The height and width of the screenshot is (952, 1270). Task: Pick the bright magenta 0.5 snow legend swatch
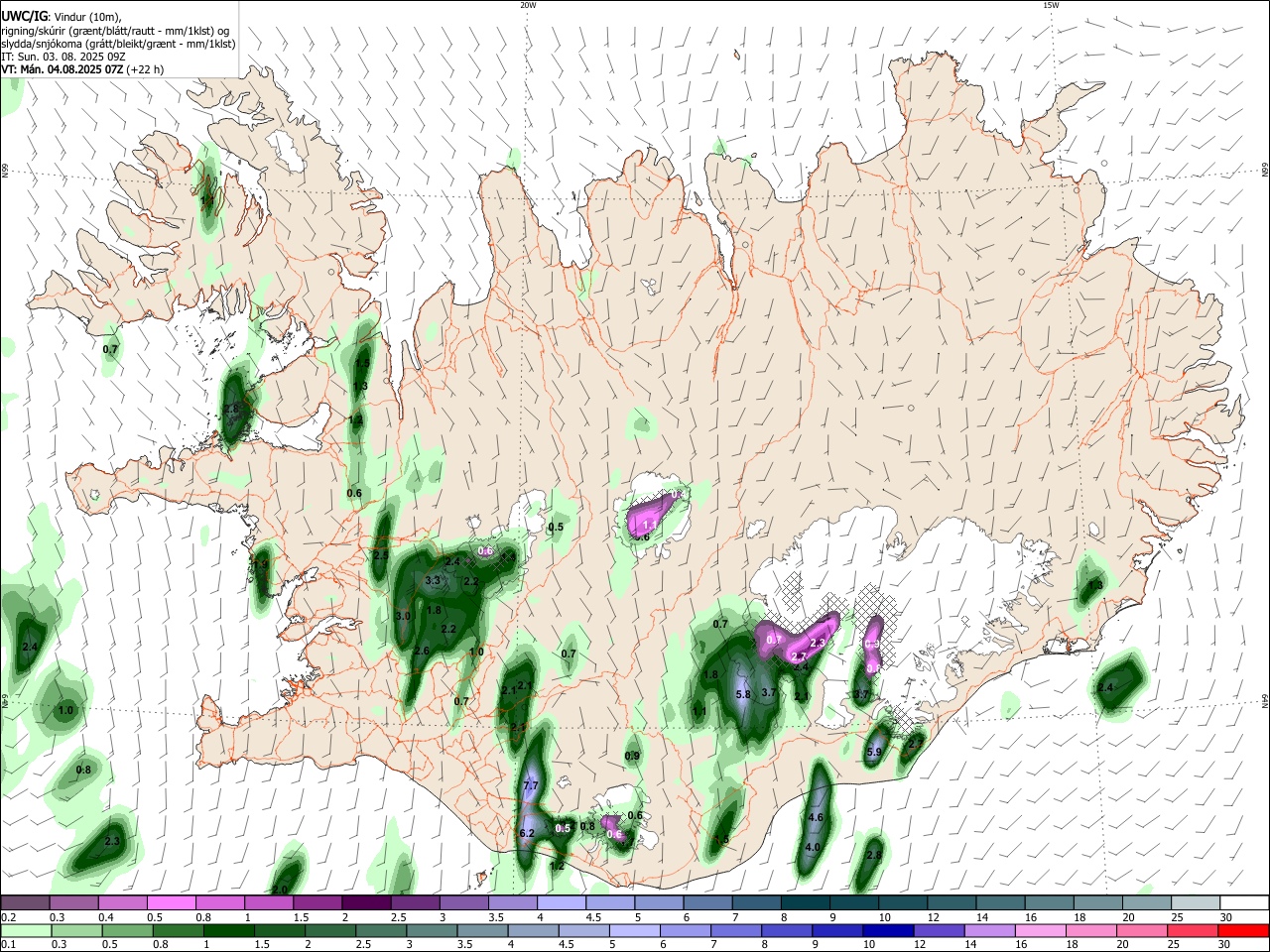(170, 902)
